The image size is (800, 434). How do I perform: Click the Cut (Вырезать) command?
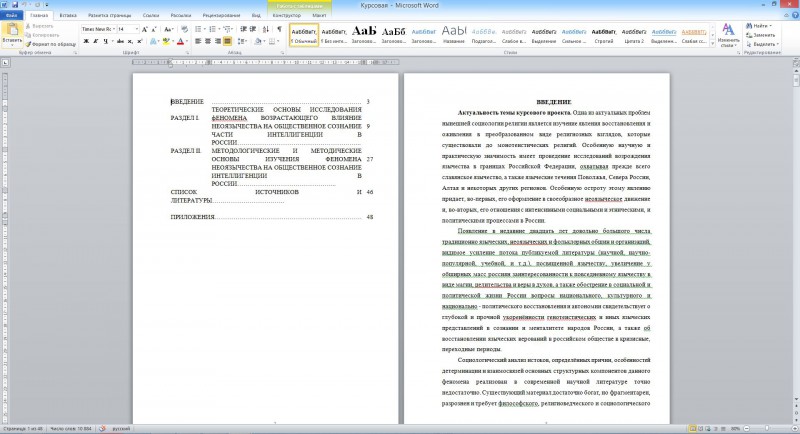point(39,26)
